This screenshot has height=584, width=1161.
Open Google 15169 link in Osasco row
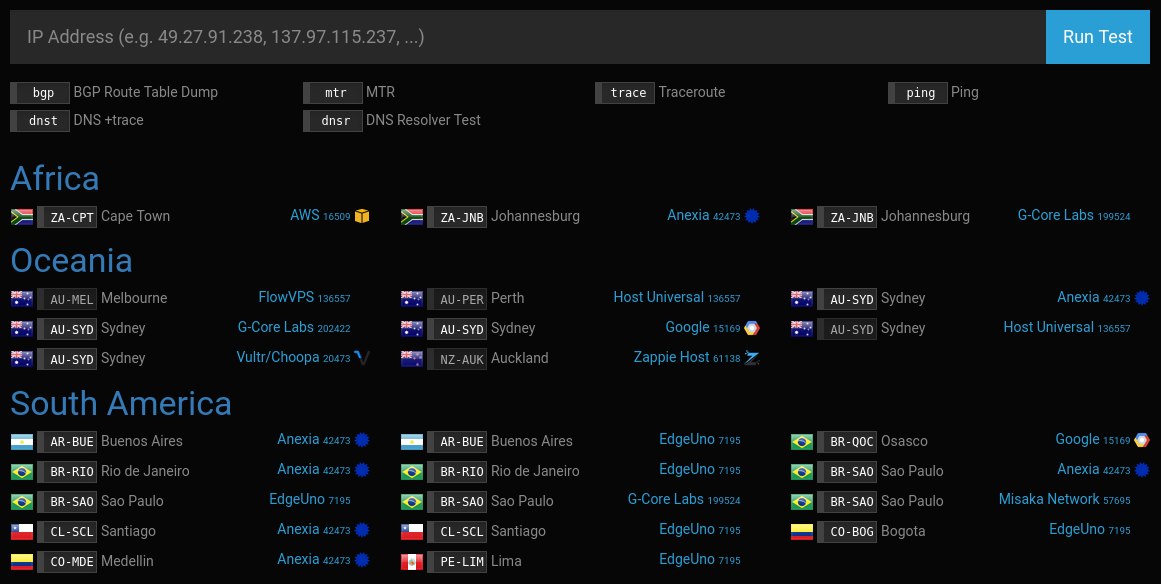pyautogui.click(x=1093, y=440)
